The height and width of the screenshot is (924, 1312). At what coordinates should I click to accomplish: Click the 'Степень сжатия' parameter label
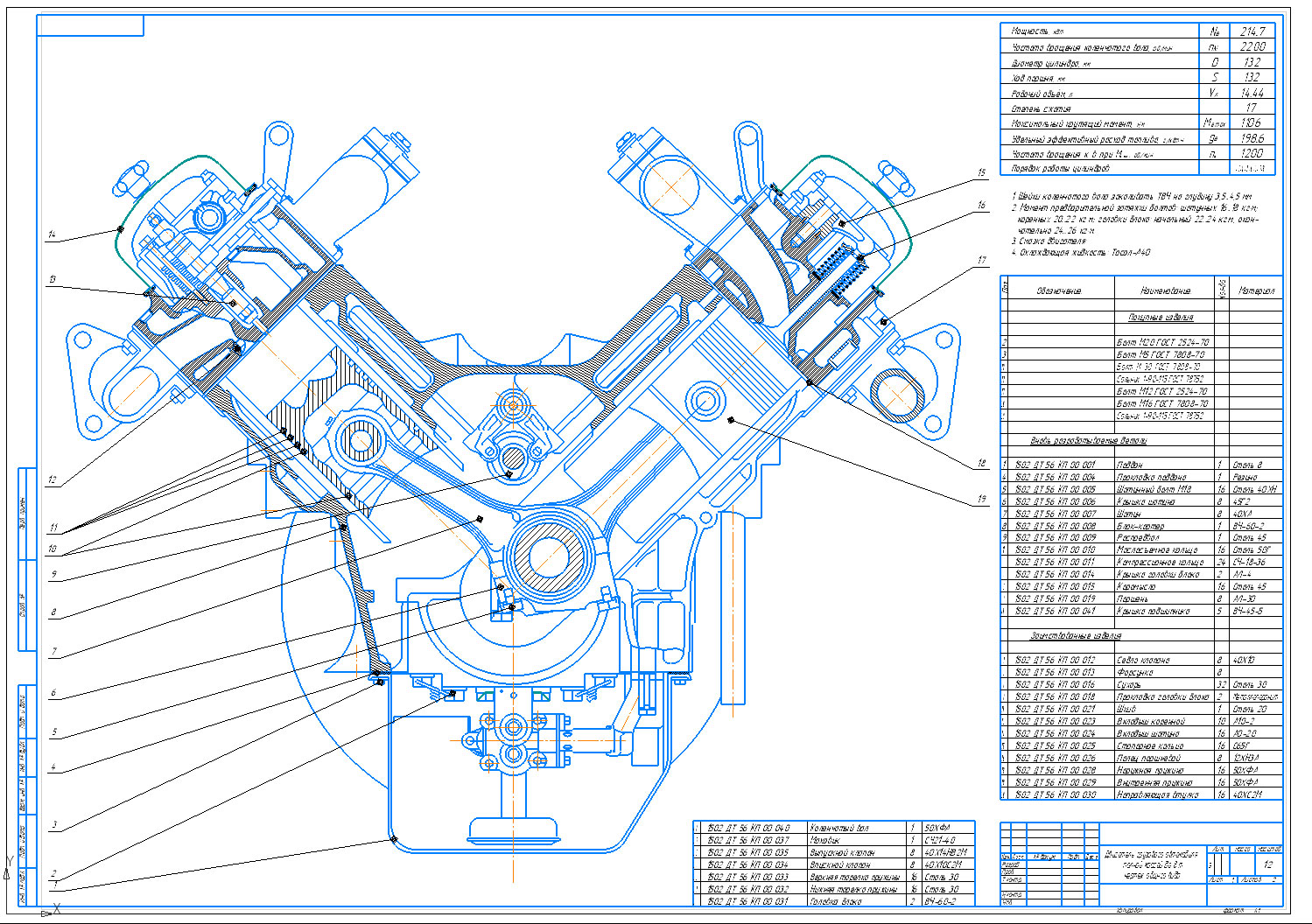1041,108
